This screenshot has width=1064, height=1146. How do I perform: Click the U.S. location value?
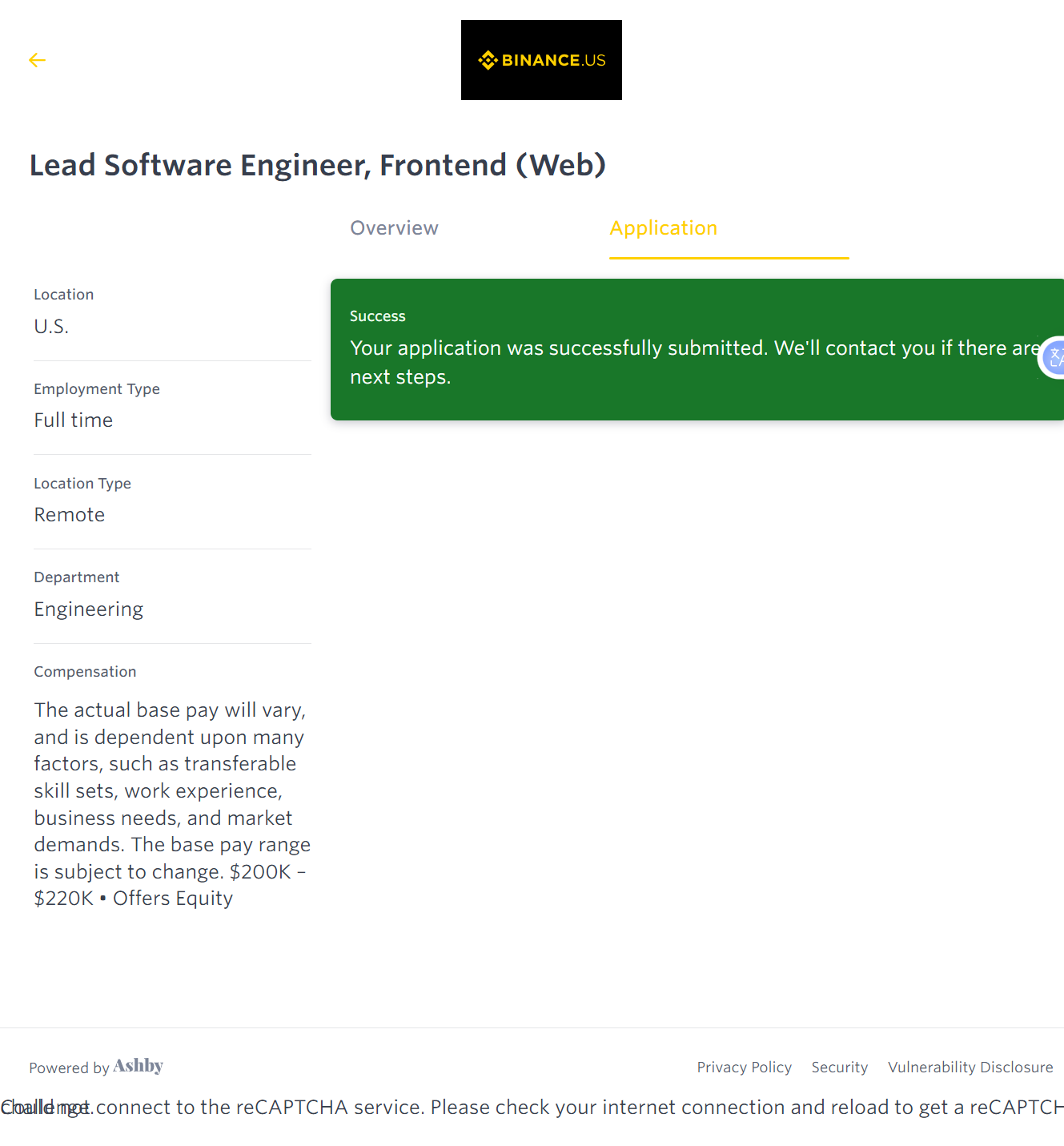pyautogui.click(x=51, y=327)
